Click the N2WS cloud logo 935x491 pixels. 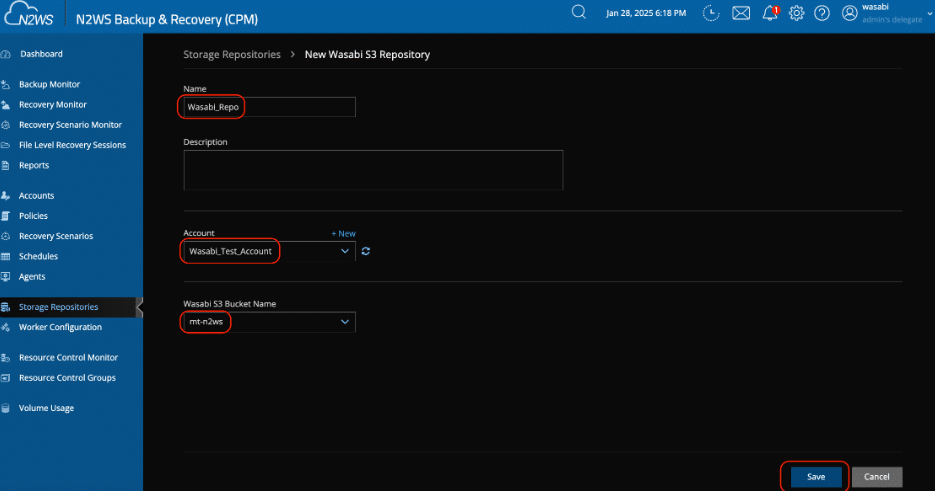[28, 14]
